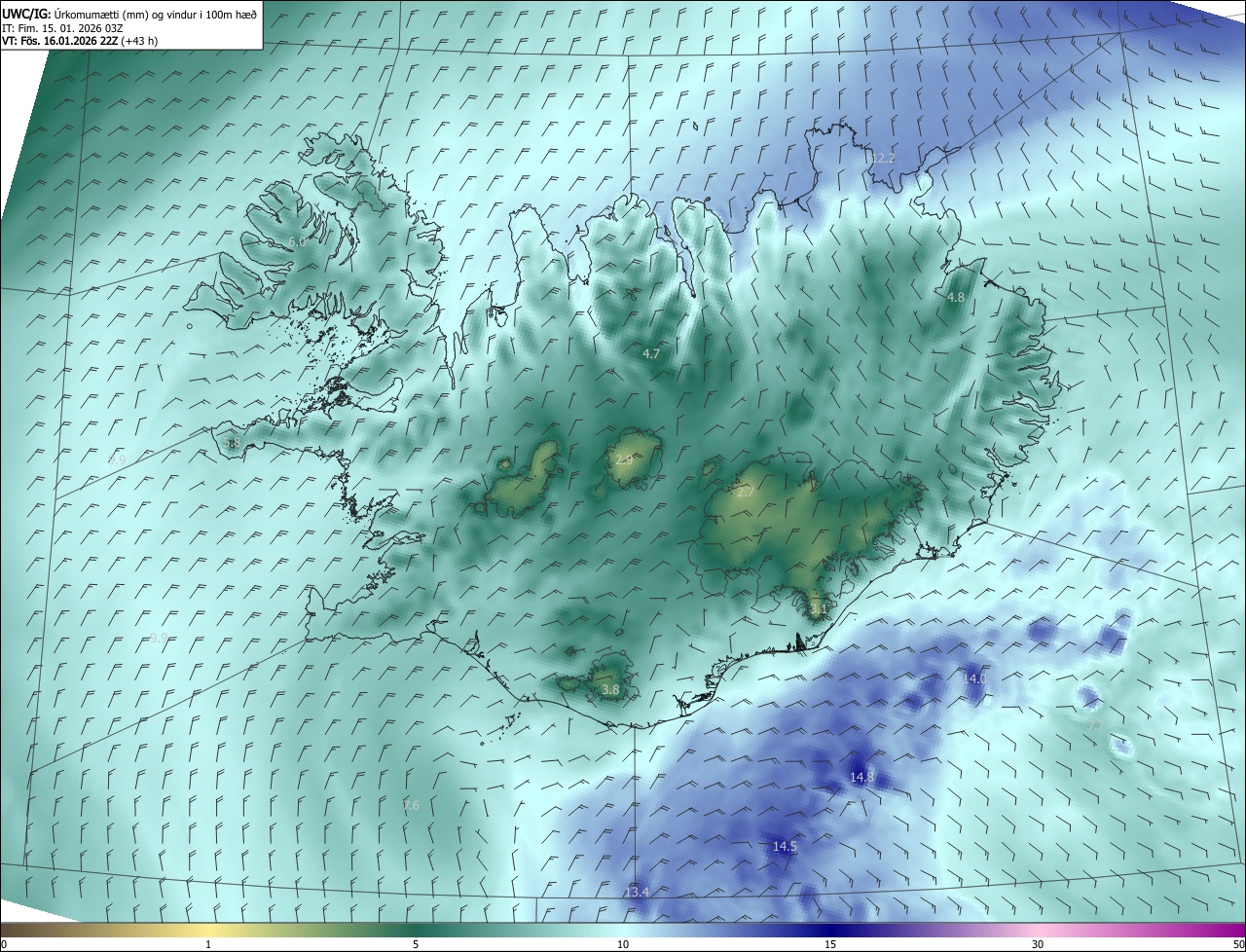This screenshot has width=1246, height=952.
Task: Click the 3.1 value label near southeast coast
Action: 818,609
